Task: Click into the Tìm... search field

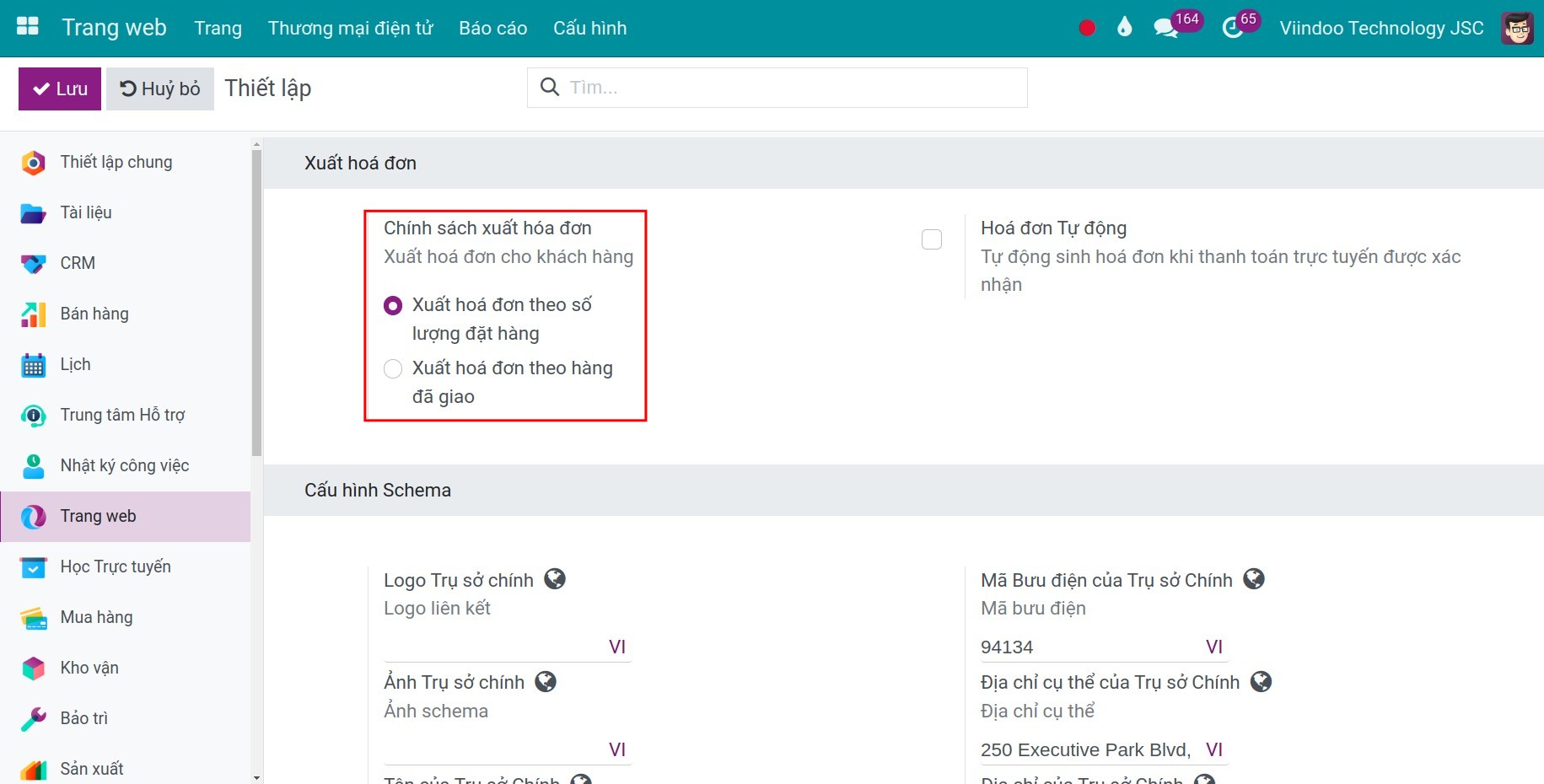Action: click(795, 87)
